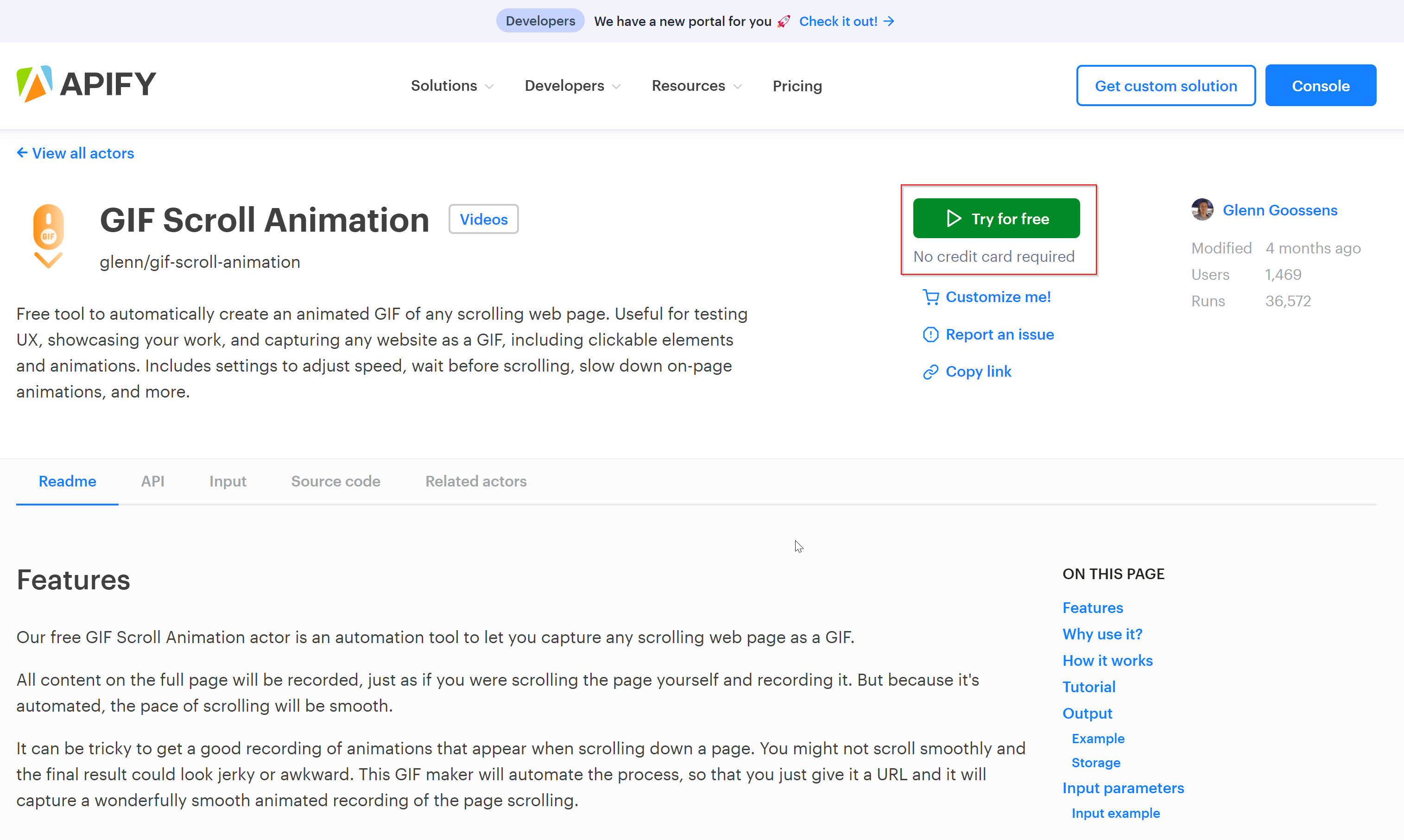Expand the Developers navigation dropdown
1404x840 pixels.
point(572,86)
